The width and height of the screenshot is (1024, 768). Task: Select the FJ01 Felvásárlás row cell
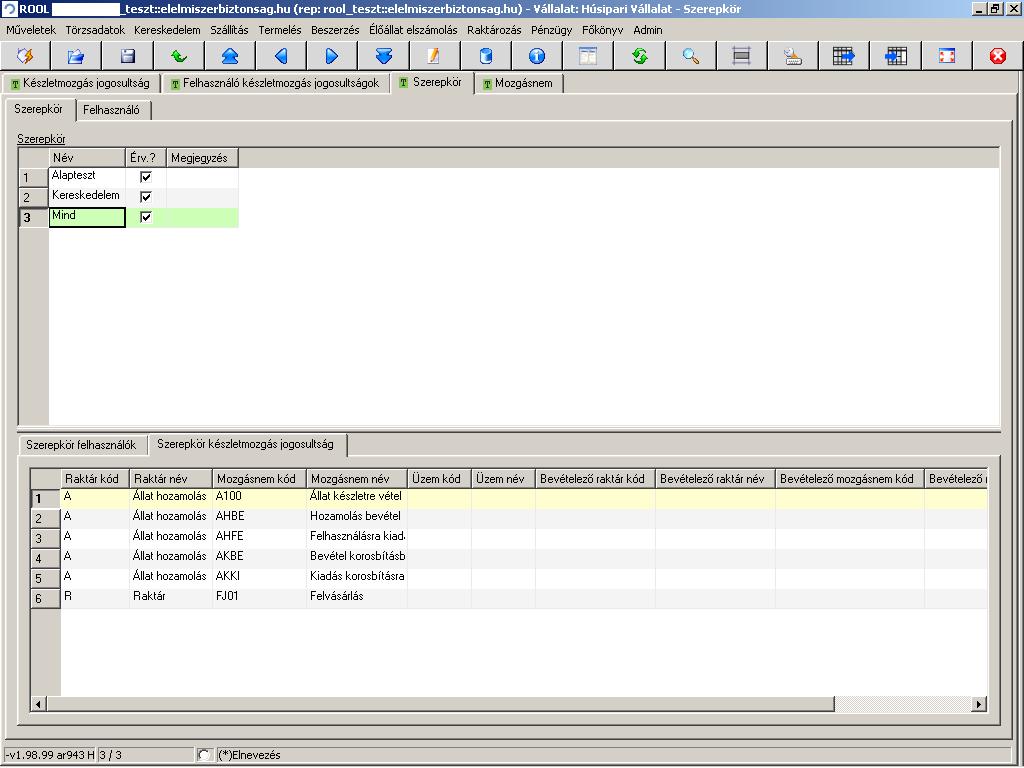[x=228, y=597]
